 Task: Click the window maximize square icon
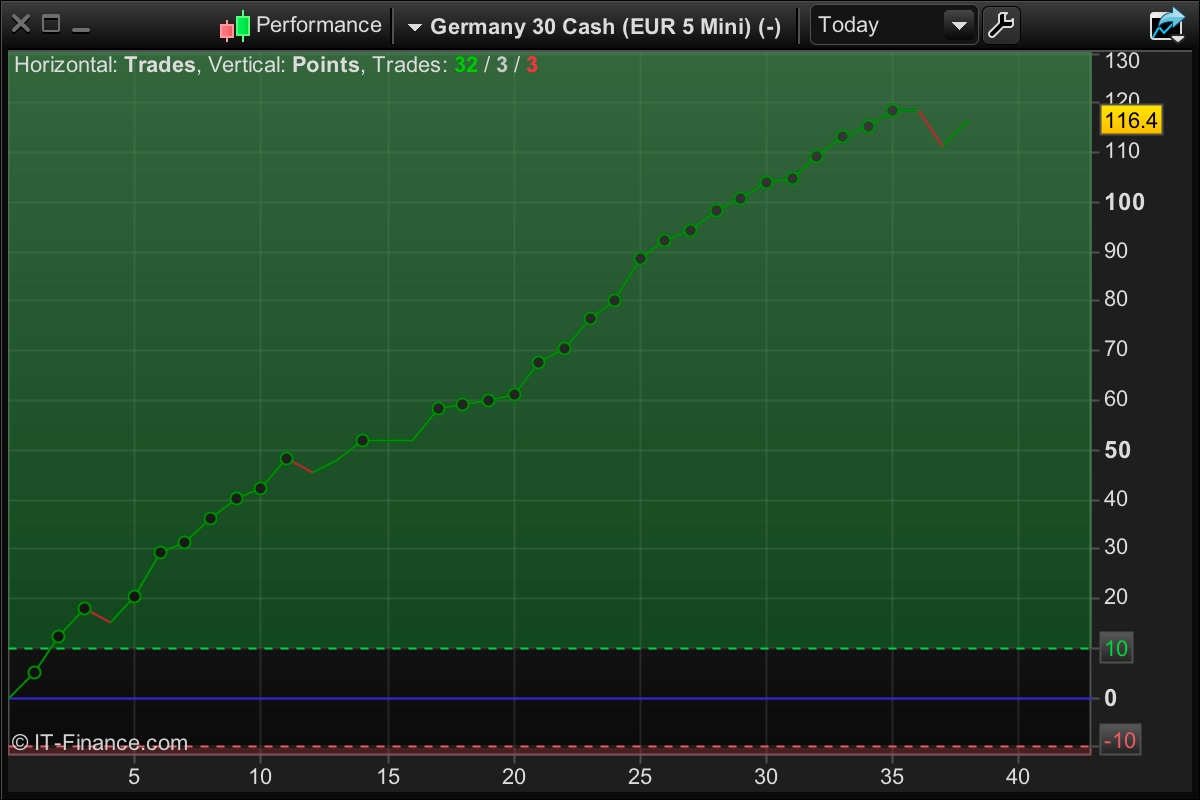click(51, 24)
